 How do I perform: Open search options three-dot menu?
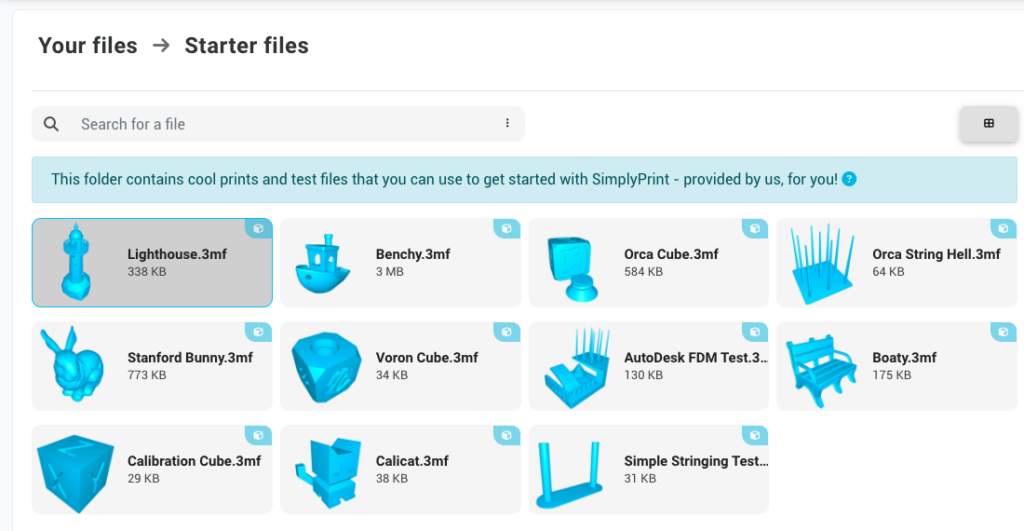507,124
